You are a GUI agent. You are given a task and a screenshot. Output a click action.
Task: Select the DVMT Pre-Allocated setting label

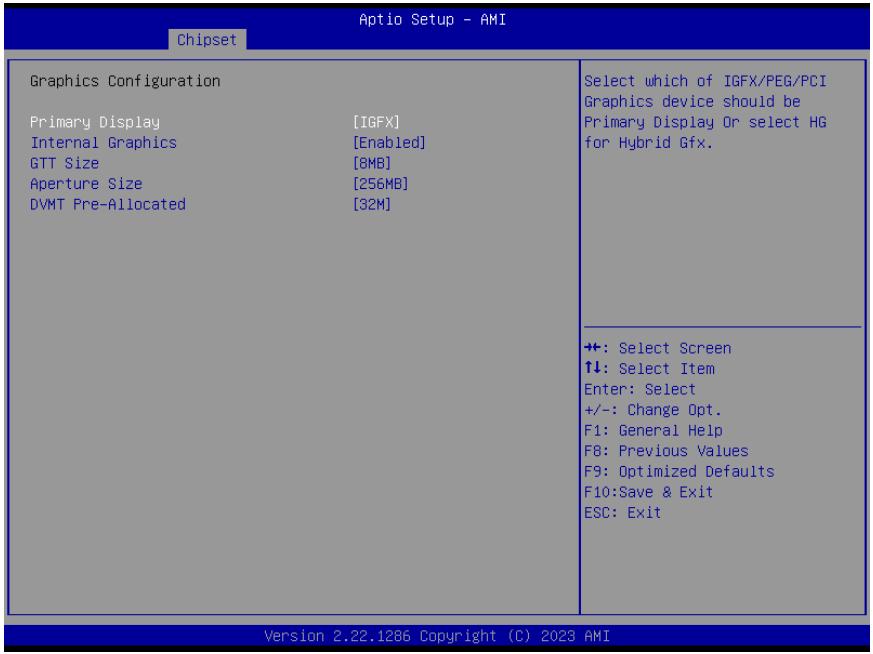point(108,204)
